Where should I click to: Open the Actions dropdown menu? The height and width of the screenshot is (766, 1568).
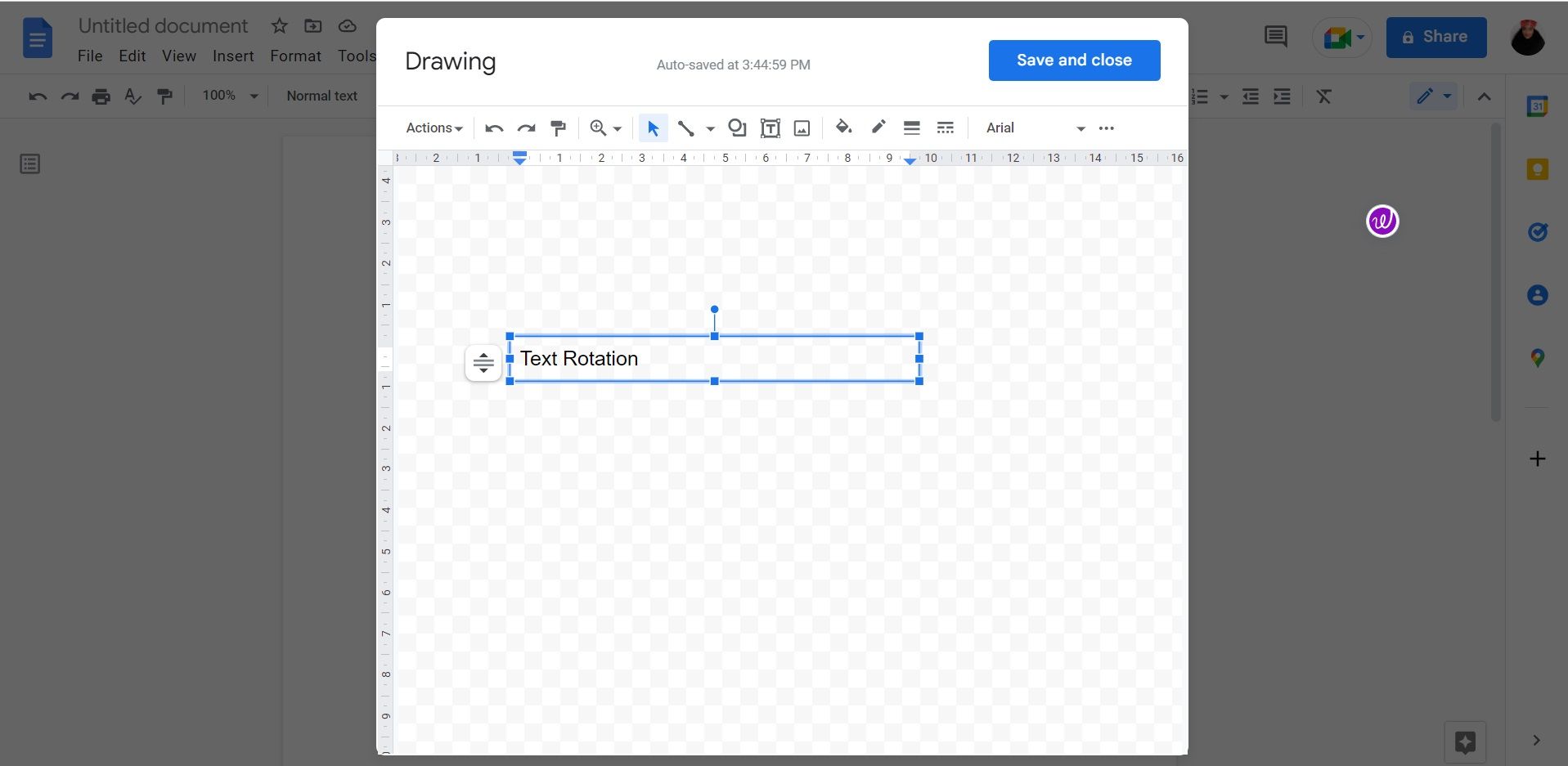(x=434, y=128)
